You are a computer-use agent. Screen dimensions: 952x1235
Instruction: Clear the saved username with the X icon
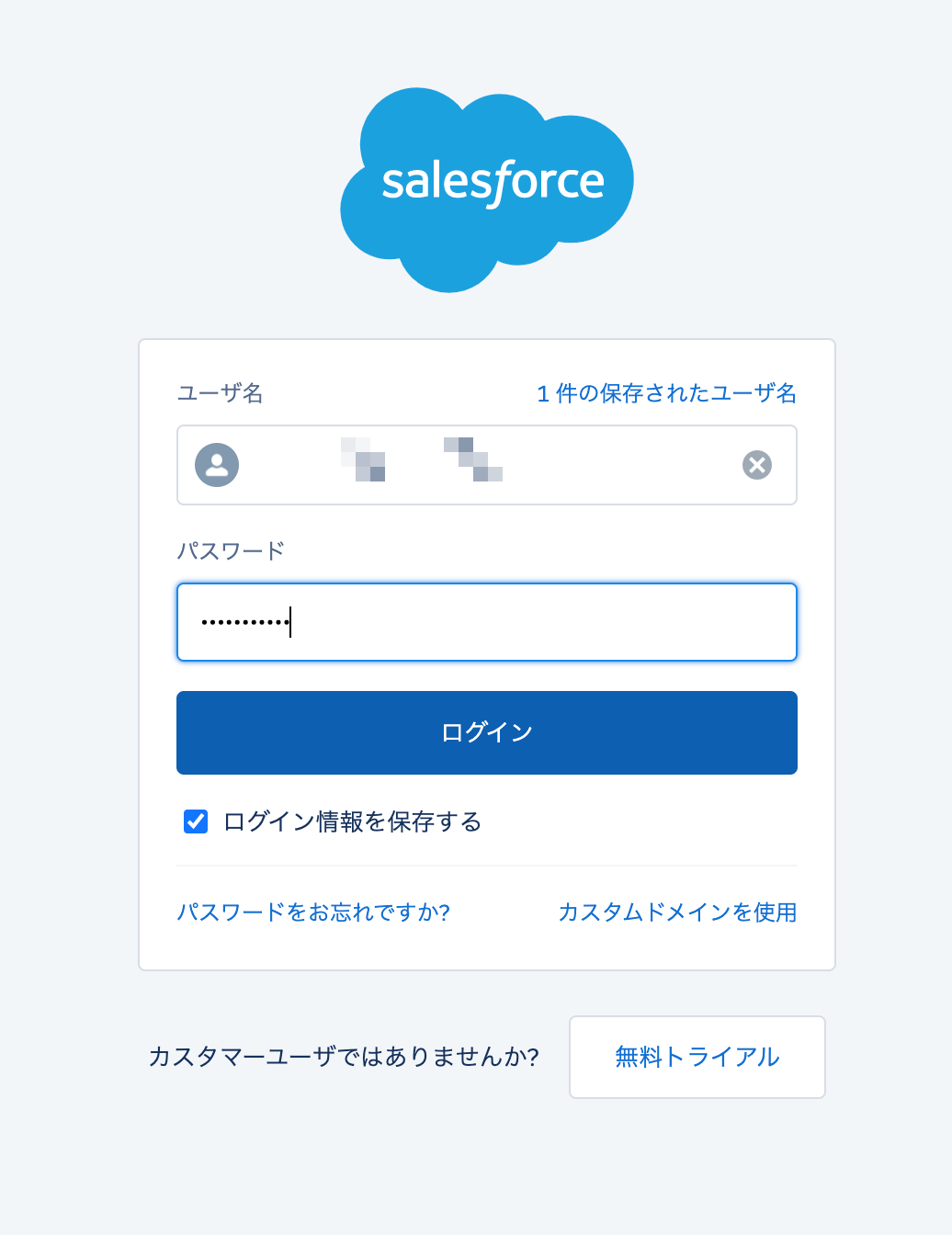757,465
